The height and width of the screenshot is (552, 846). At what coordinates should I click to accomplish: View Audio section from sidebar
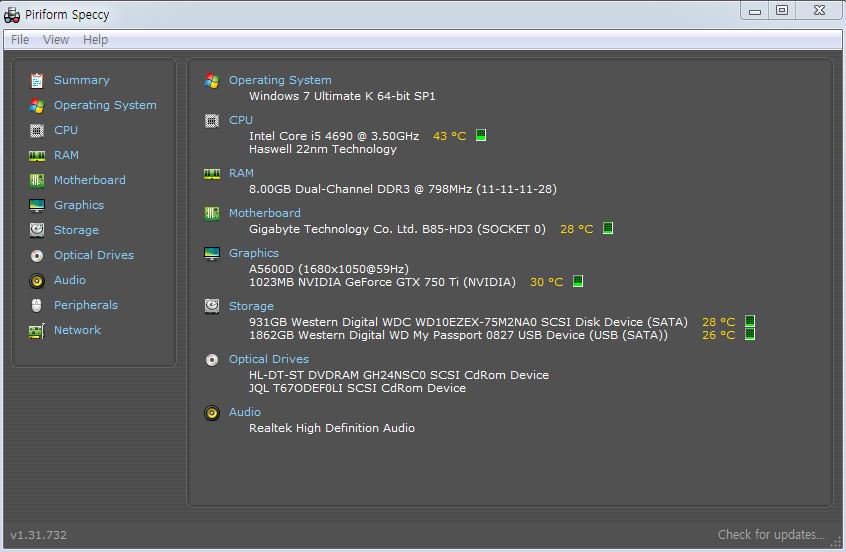point(70,280)
